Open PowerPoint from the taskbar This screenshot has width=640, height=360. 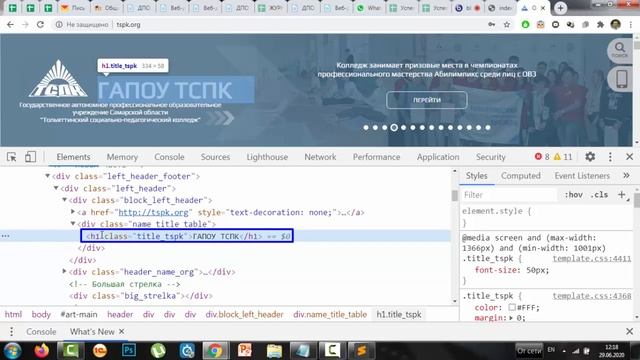coord(245,350)
